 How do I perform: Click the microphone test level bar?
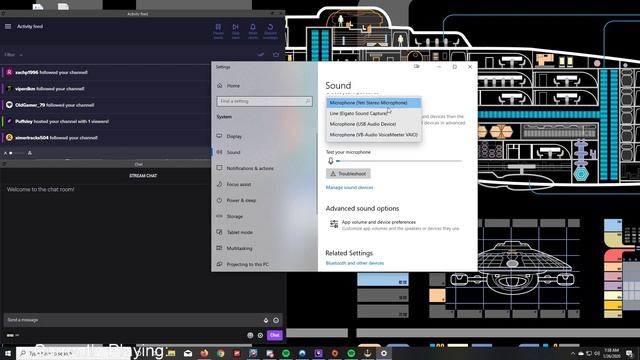tap(399, 161)
